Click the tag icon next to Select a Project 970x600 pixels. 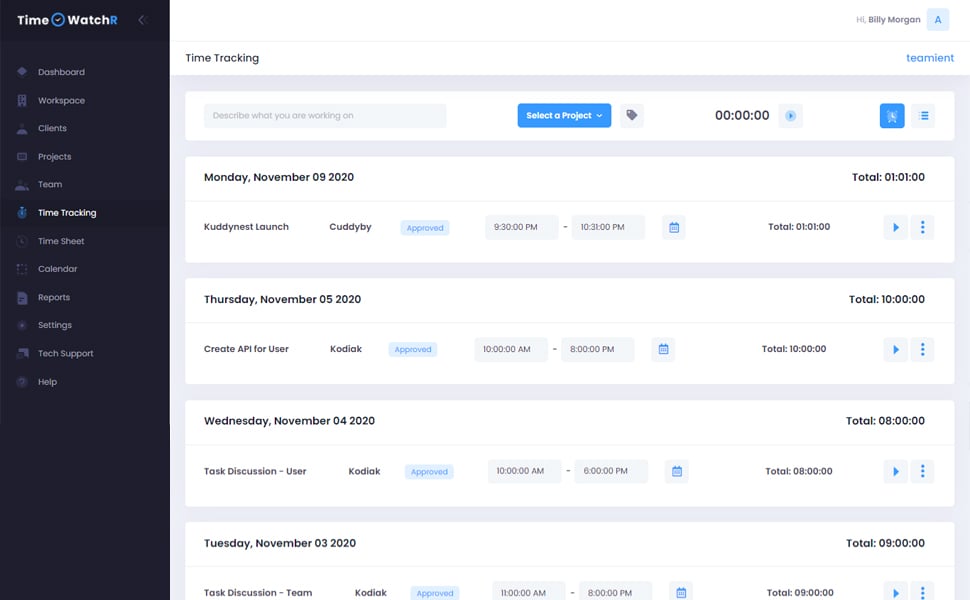(631, 115)
